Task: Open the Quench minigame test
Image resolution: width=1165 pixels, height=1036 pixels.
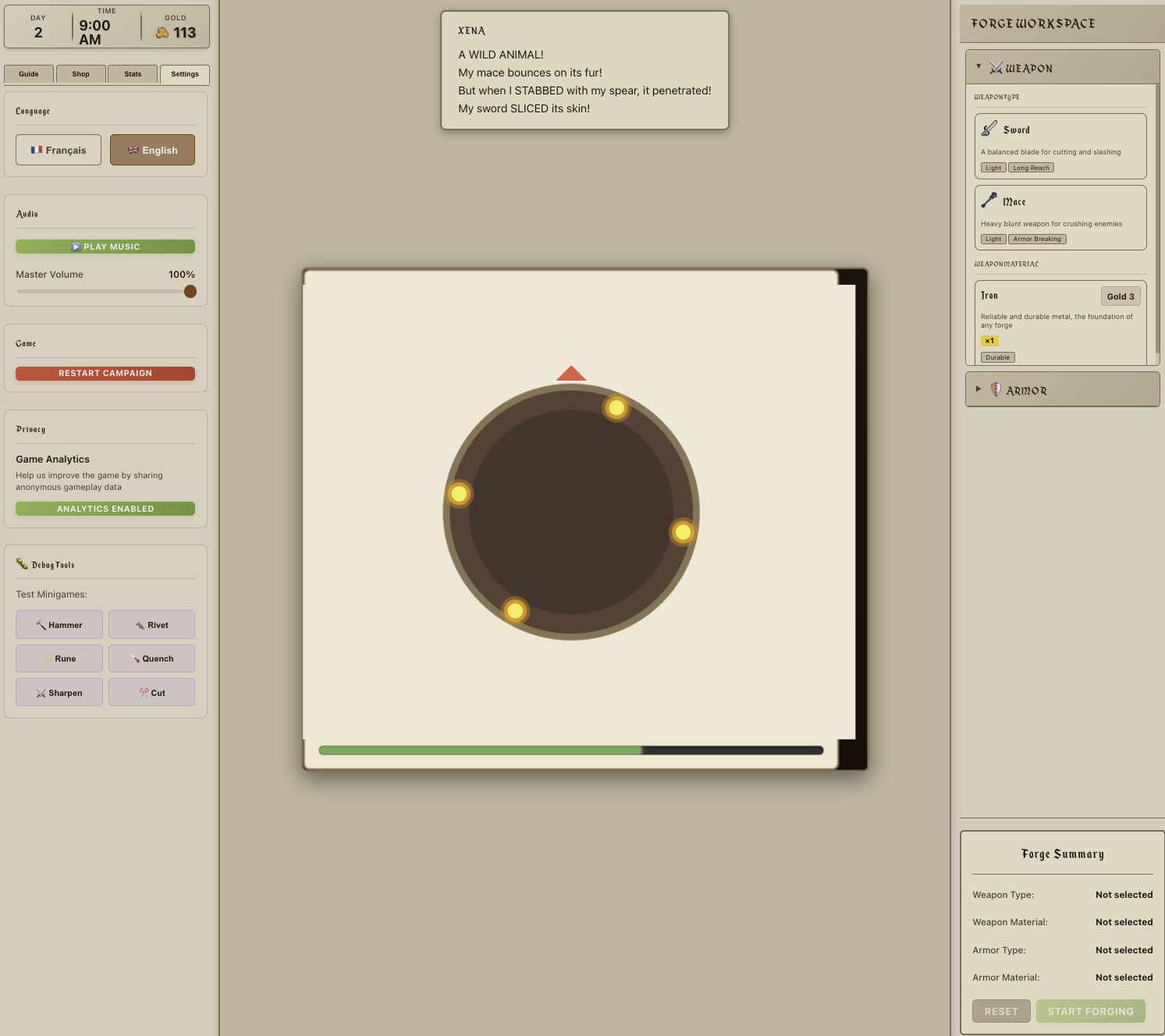Action: point(151,658)
